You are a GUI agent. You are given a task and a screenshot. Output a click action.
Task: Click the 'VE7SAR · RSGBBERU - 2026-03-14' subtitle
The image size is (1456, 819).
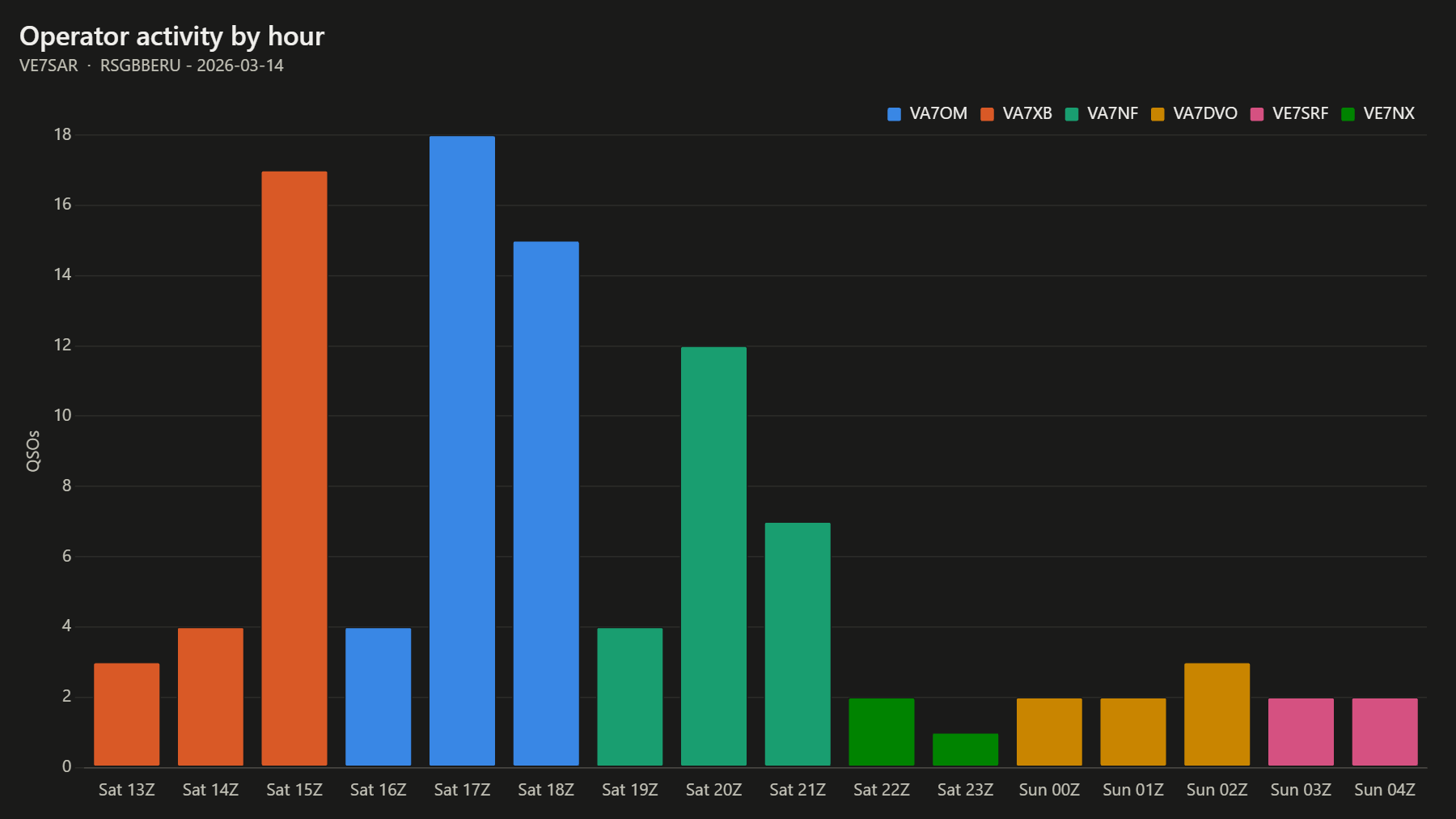[151, 66]
